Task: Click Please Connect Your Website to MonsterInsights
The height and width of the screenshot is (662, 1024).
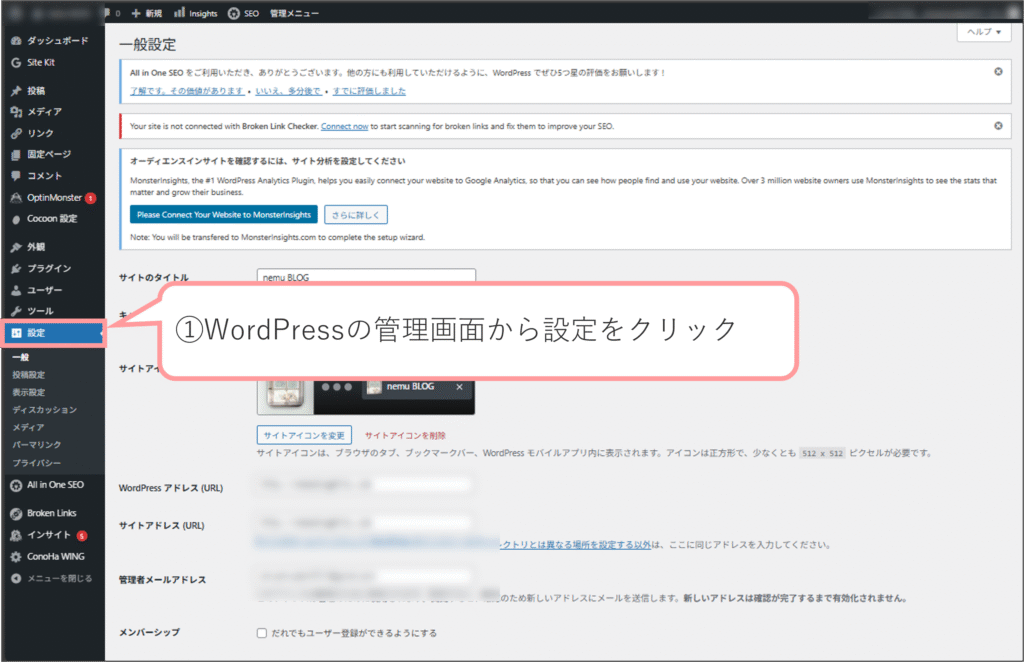Action: coord(224,214)
